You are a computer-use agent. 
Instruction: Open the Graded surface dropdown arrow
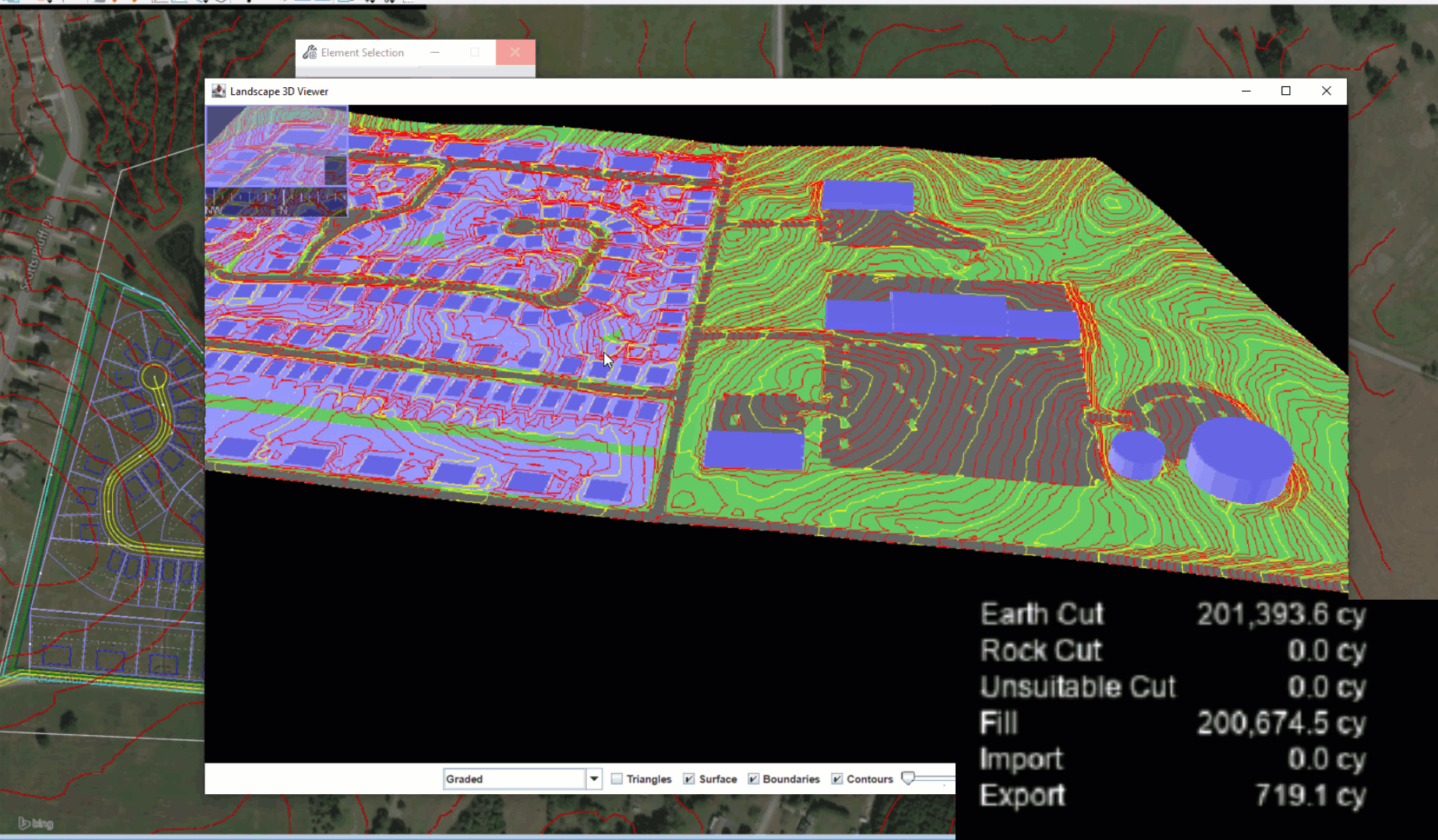point(594,779)
